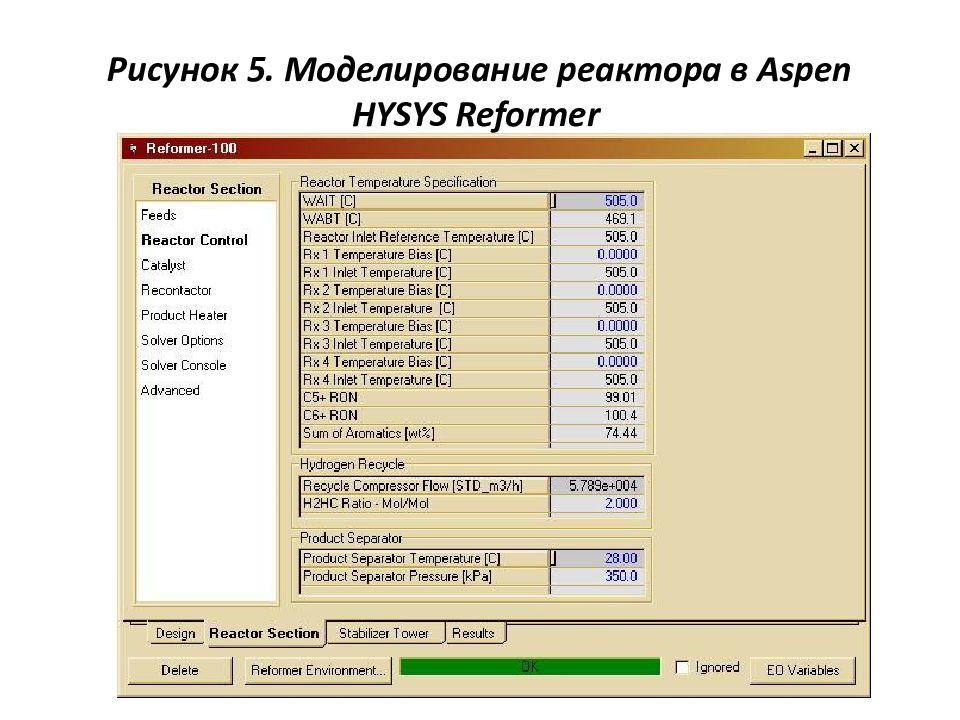Open the Product Heater page
The width and height of the screenshot is (960, 720).
[184, 315]
